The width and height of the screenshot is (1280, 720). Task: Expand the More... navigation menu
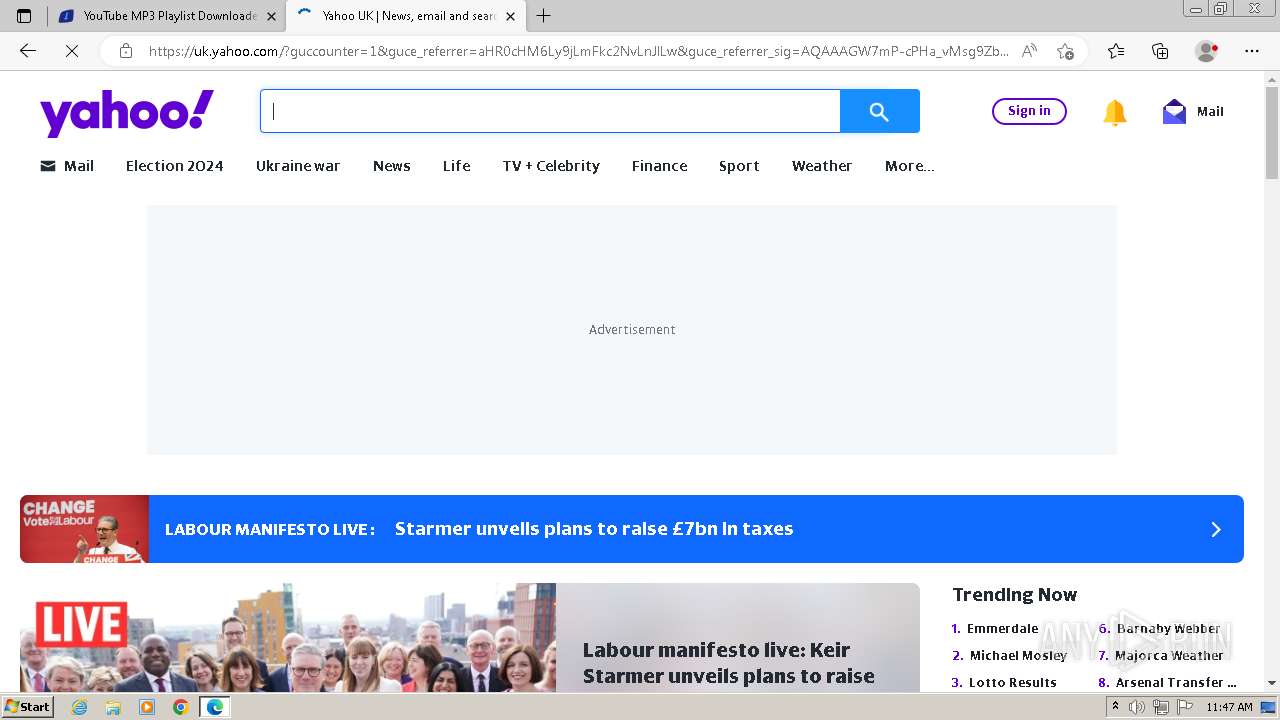pyautogui.click(x=909, y=166)
